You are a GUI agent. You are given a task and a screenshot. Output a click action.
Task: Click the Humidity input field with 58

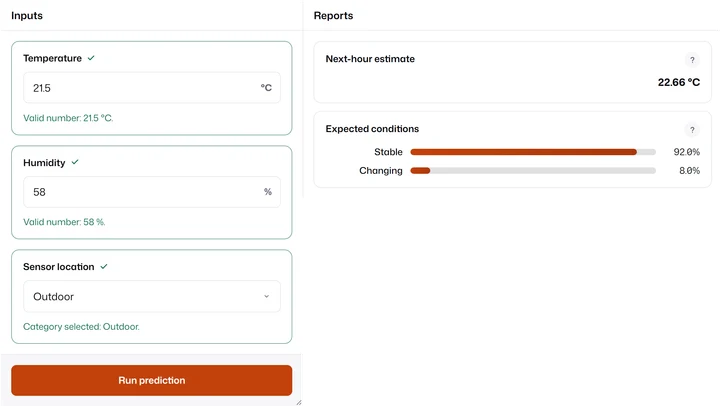coord(152,192)
